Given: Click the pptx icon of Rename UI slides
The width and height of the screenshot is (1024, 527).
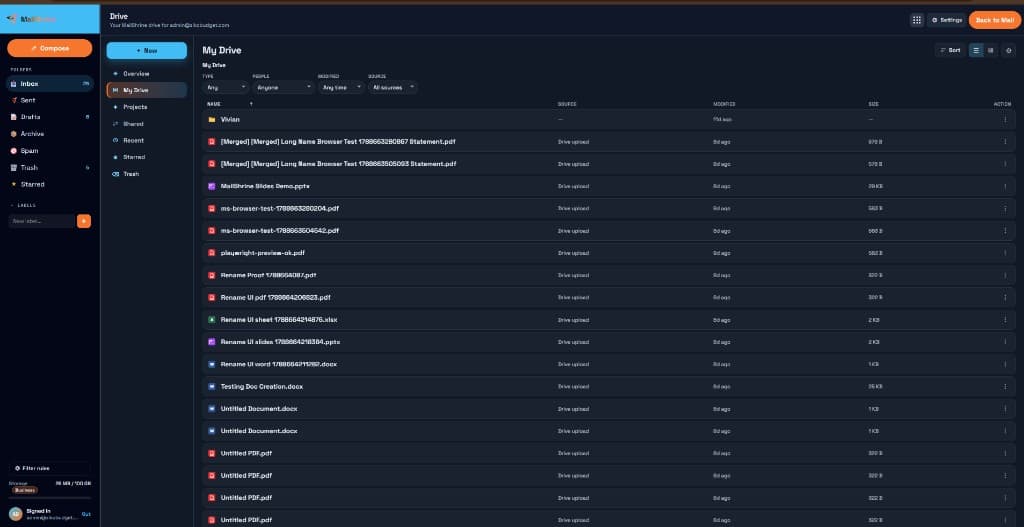Looking at the screenshot, I should (212, 342).
